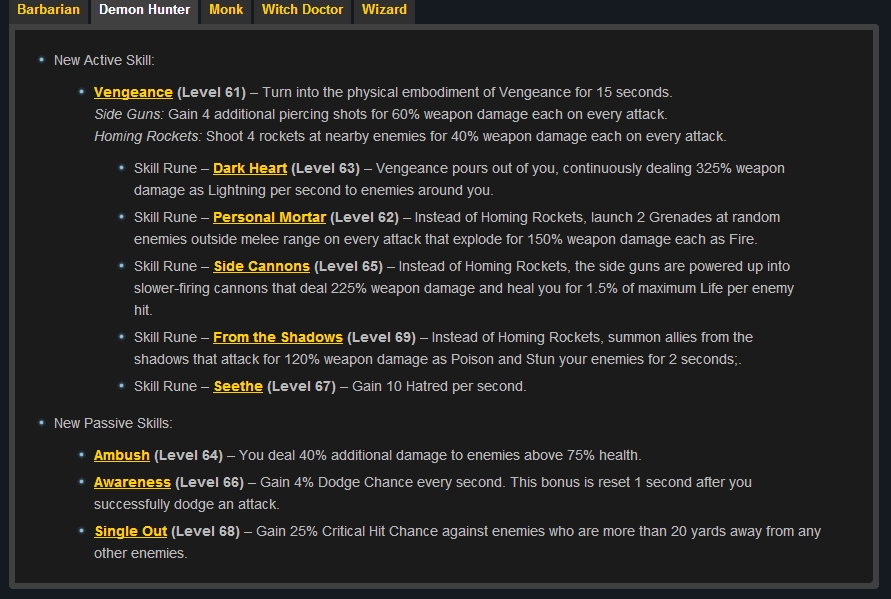Click the New Passive Skills heading text
The image size is (891, 599).
113,423
